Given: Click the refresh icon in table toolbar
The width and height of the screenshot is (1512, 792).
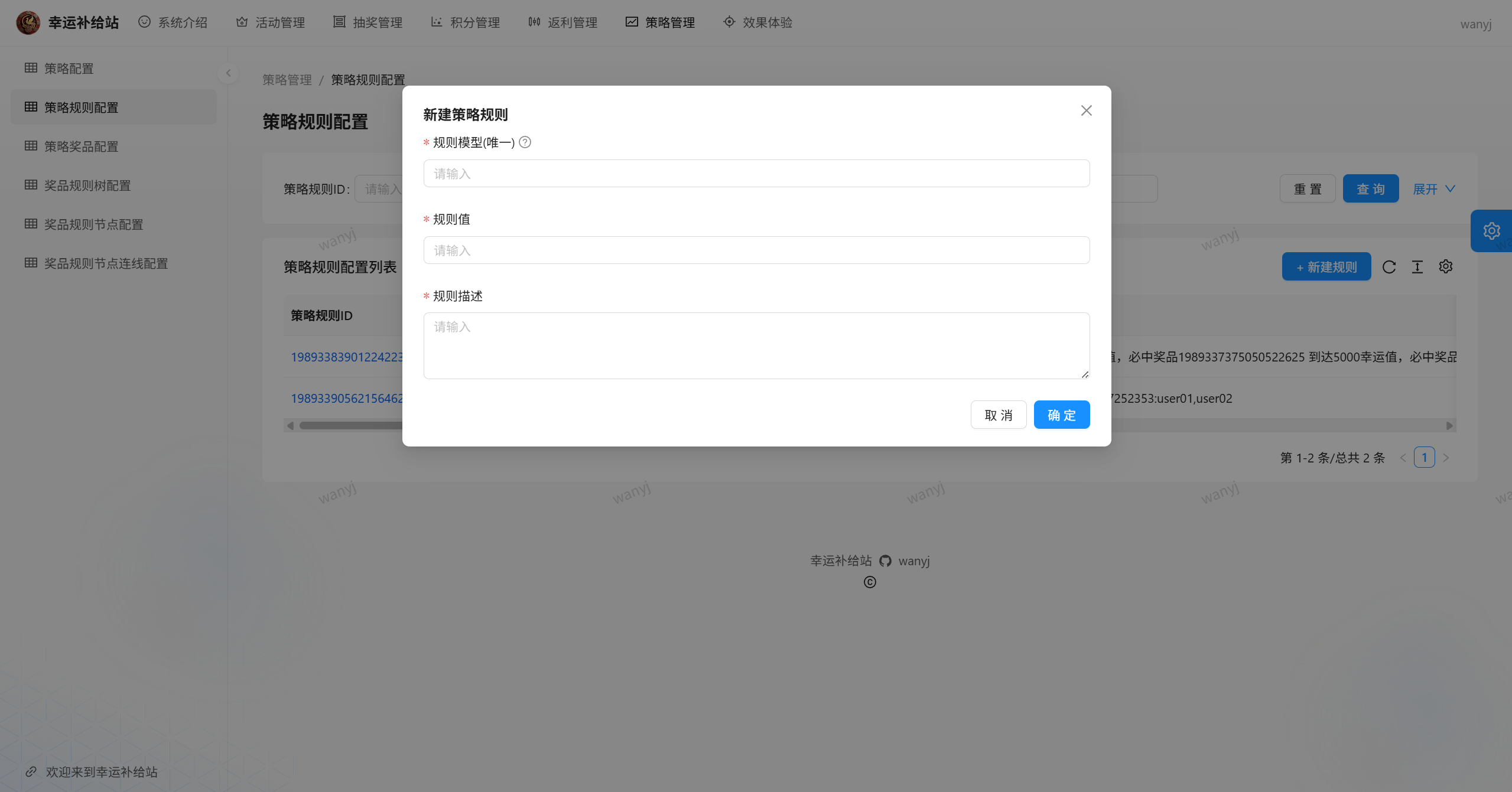Looking at the screenshot, I should [x=1389, y=267].
